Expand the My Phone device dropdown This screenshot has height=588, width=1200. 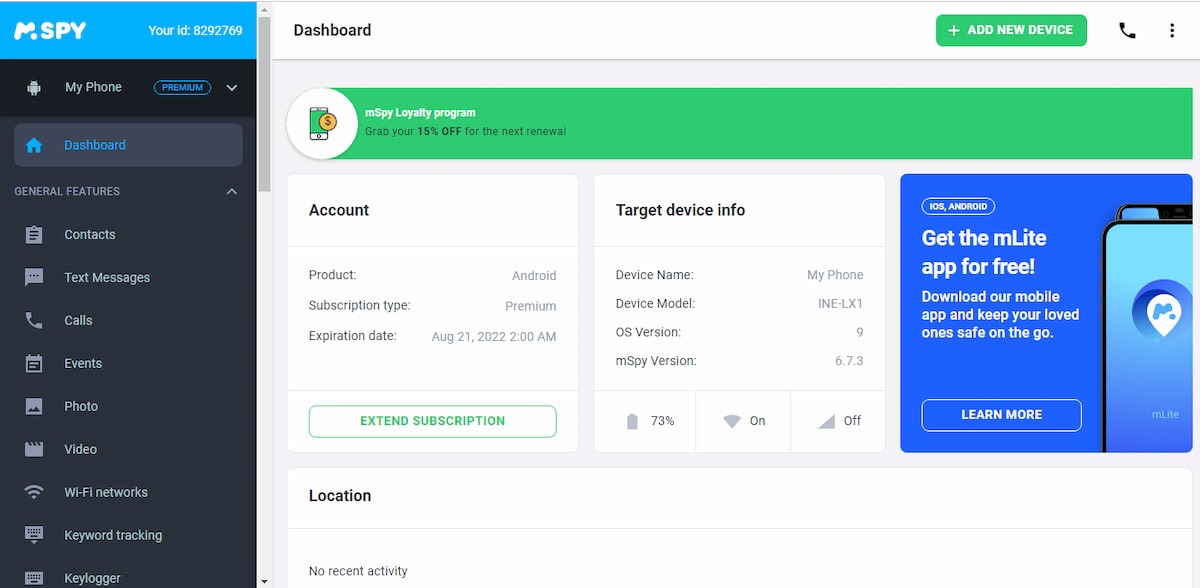pyautogui.click(x=232, y=87)
